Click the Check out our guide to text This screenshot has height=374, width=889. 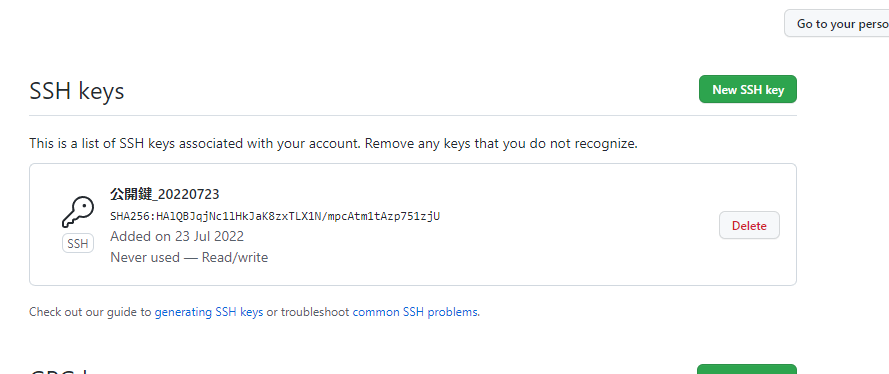tap(90, 312)
